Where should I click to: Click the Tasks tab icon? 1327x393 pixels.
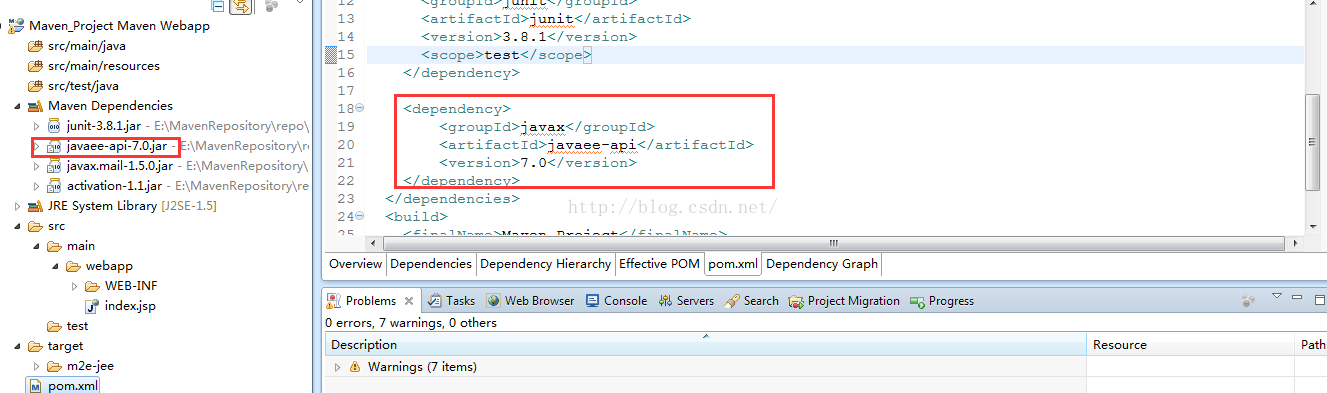point(435,301)
